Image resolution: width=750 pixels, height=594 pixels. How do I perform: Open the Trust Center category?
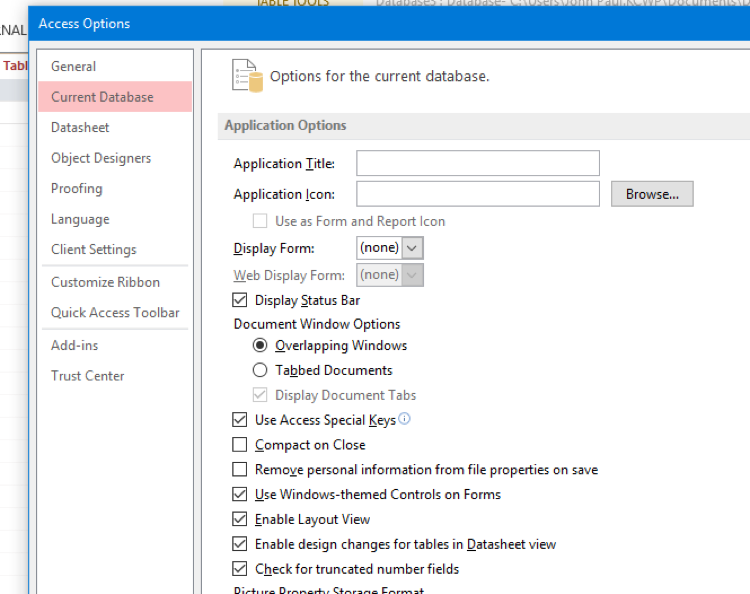click(x=115, y=376)
